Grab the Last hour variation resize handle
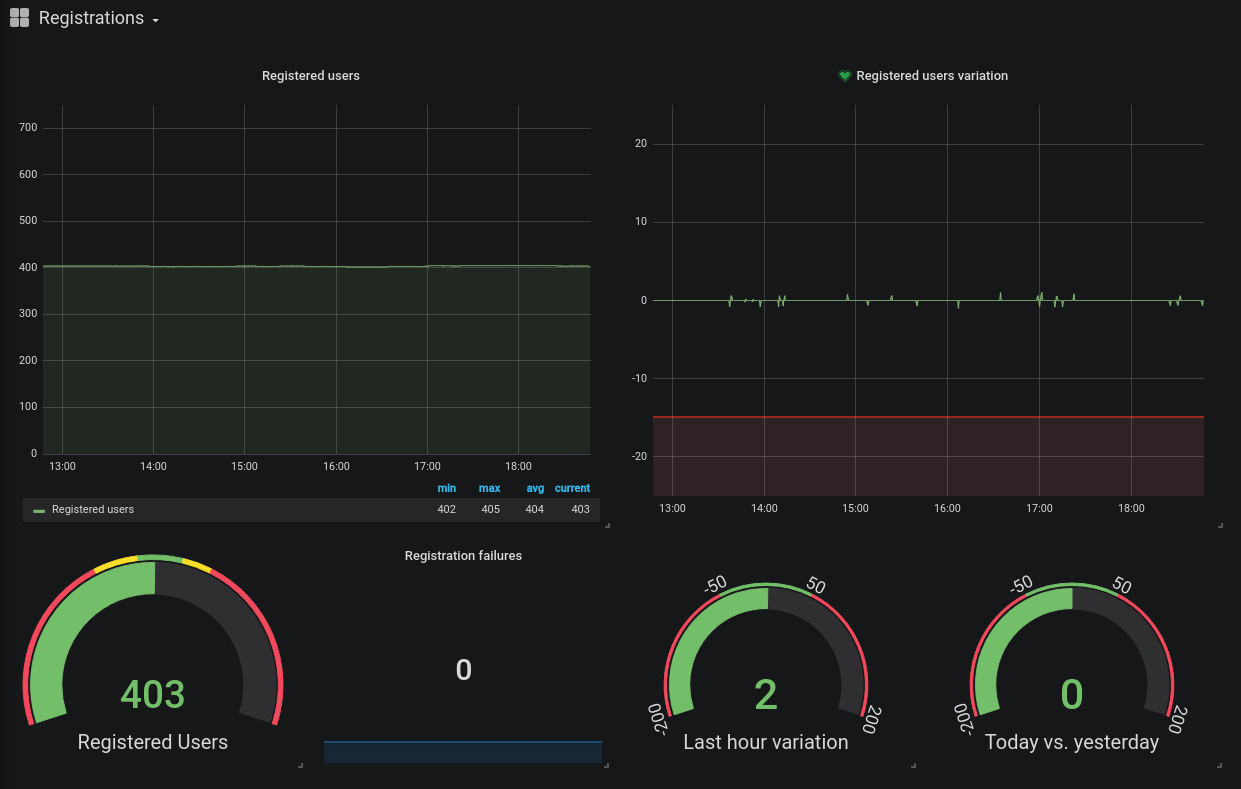This screenshot has height=789, width=1241. click(x=913, y=765)
